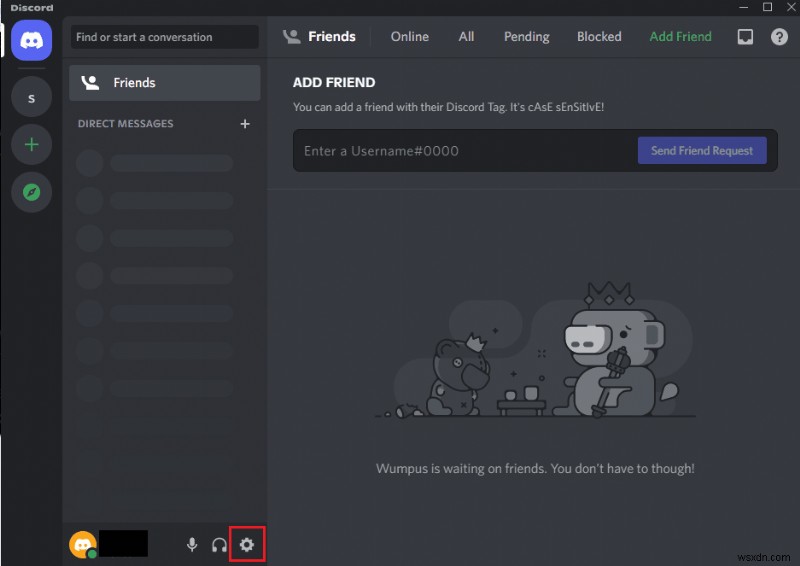This screenshot has width=800, height=566.
Task: Deafen with headphones icon
Action: tap(219, 545)
